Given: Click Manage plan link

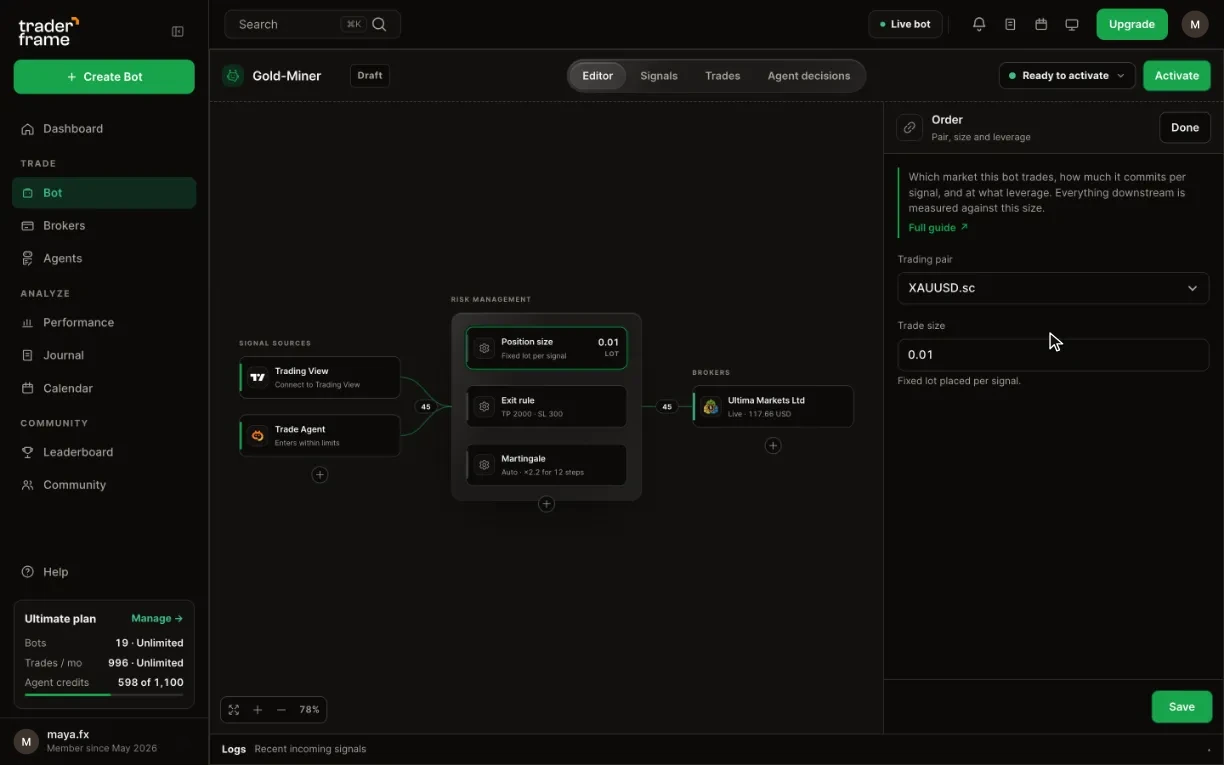Looking at the screenshot, I should 157,619.
